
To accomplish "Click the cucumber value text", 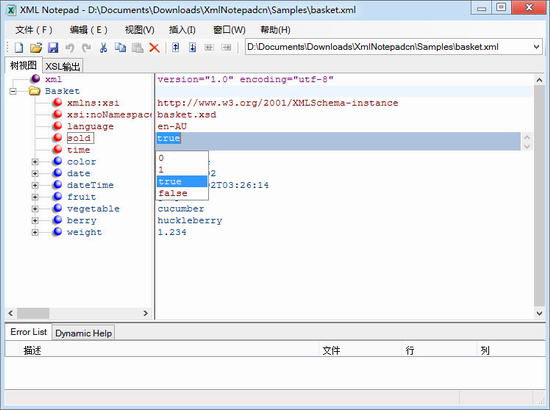I will 181,209.
